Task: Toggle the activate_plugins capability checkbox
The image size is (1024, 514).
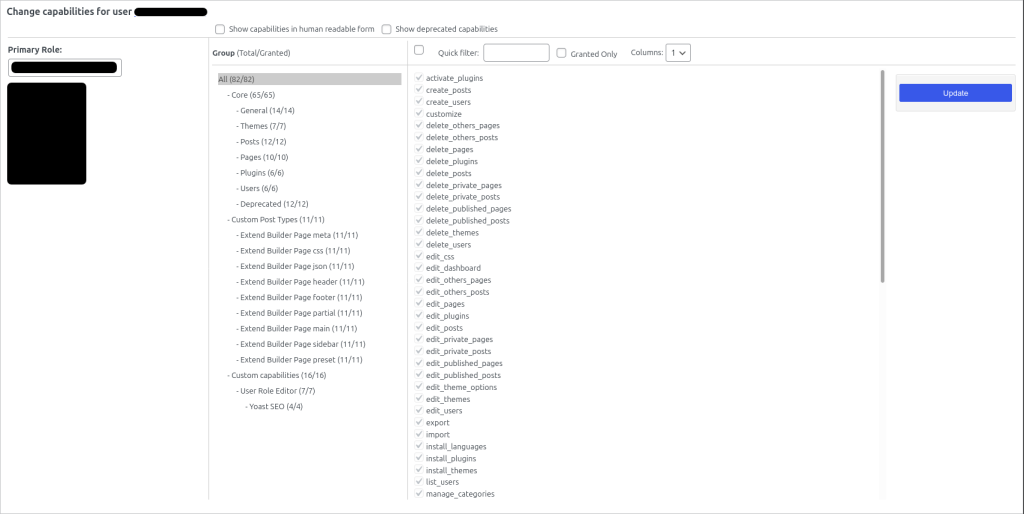Action: (419, 78)
